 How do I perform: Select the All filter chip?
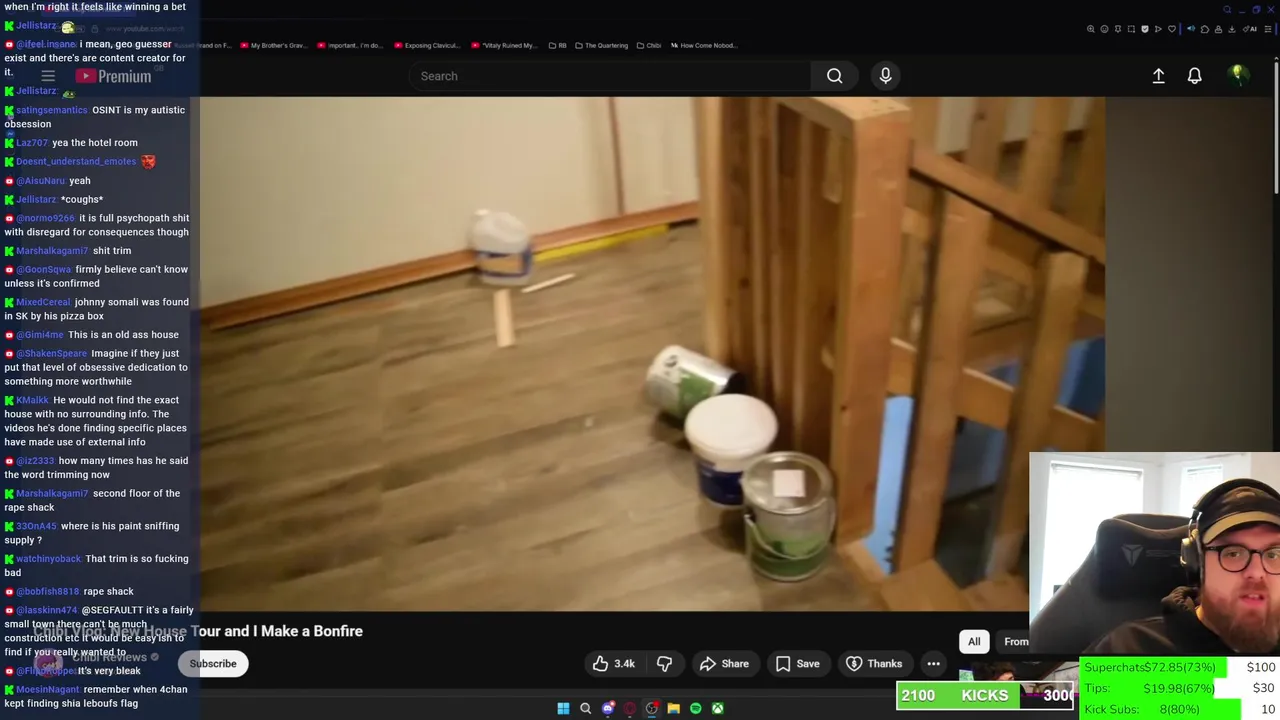[x=974, y=642]
